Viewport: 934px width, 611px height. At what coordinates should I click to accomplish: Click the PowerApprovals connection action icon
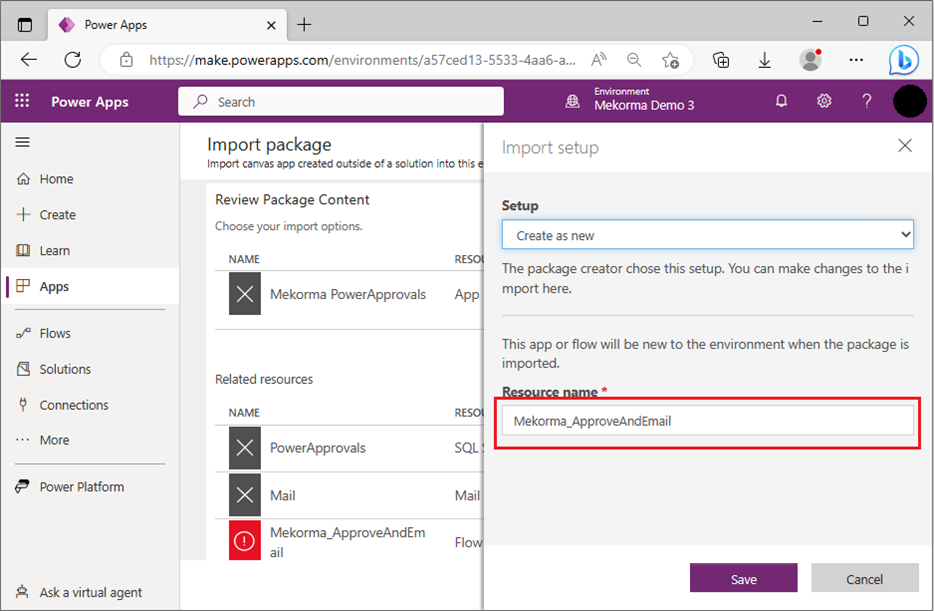(245, 448)
